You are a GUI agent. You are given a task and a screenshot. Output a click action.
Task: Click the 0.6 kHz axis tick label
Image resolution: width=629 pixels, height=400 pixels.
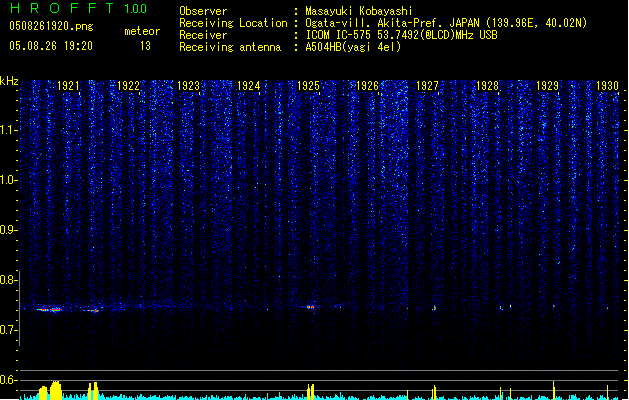click(x=9, y=380)
